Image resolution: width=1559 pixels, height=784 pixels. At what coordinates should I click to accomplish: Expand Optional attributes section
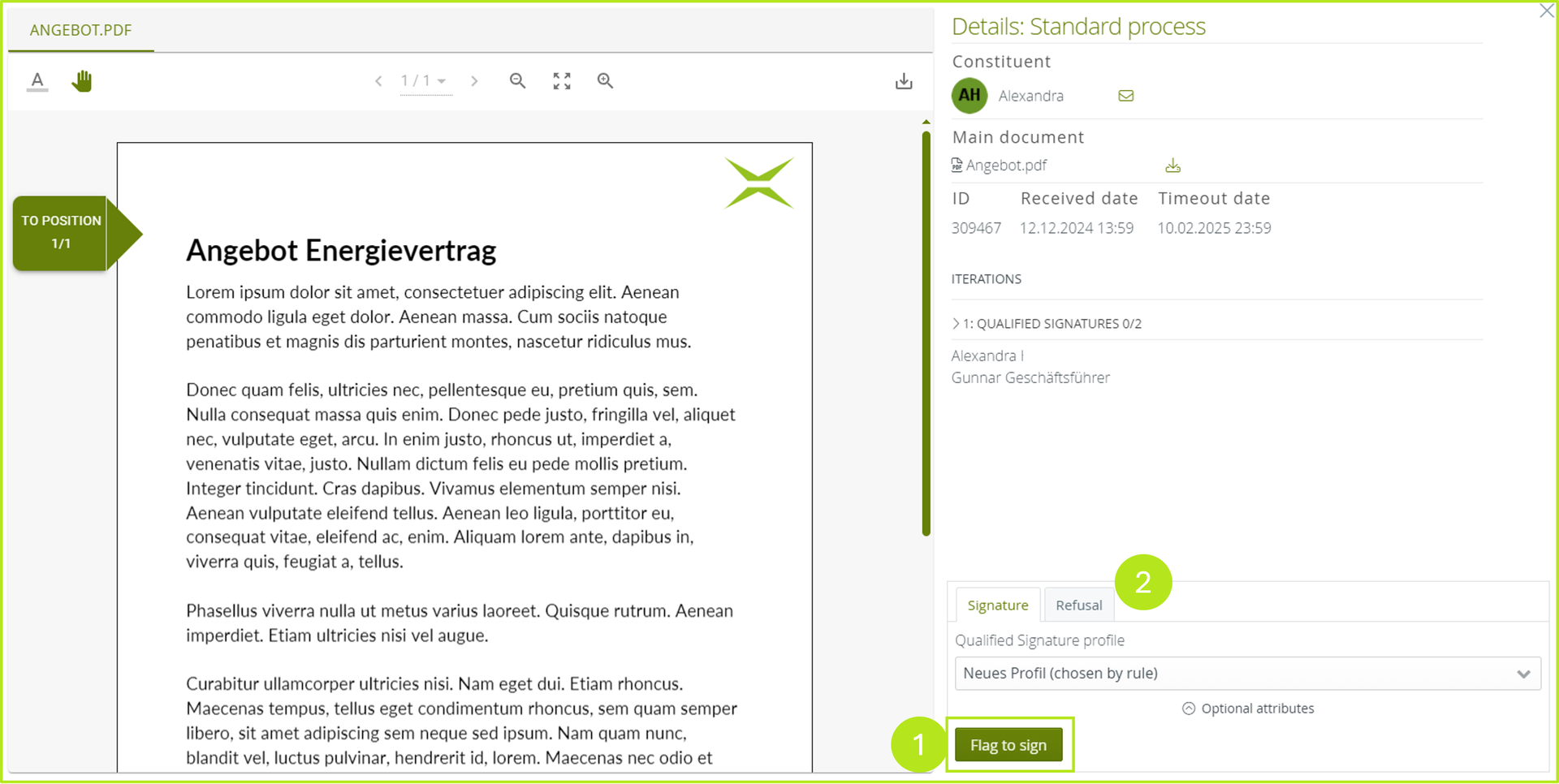1248,709
